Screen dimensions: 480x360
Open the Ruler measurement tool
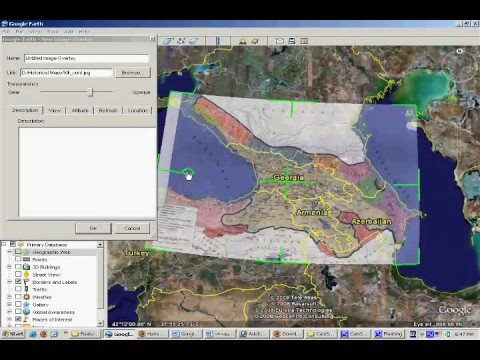[218, 41]
